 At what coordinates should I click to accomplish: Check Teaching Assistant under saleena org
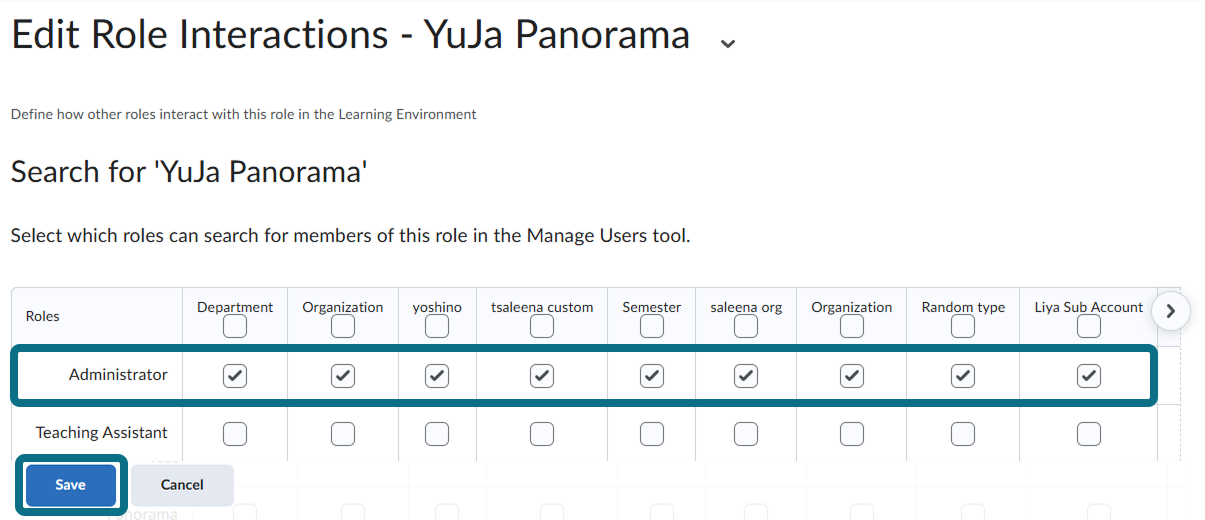point(746,433)
